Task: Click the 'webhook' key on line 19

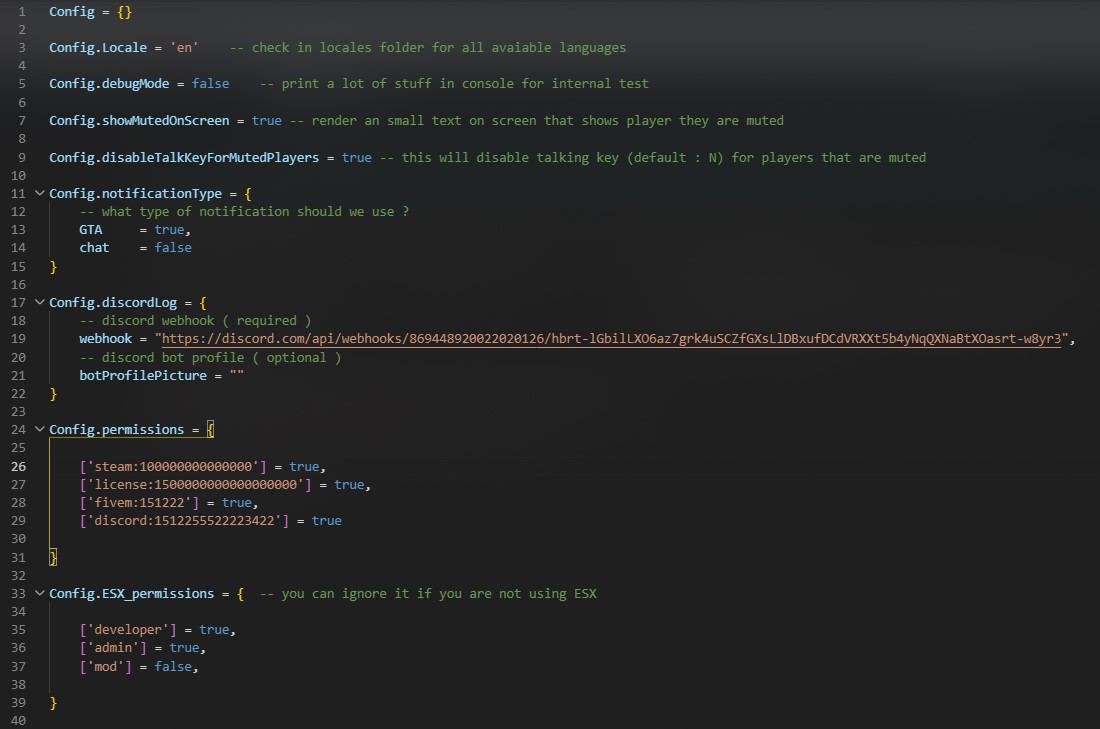Action: [x=105, y=339]
